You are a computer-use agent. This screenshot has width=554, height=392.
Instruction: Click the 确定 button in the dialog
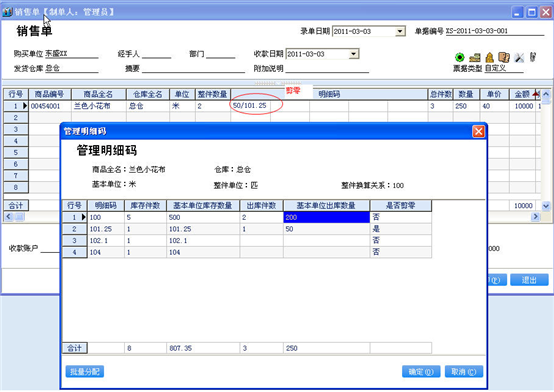tap(421, 371)
